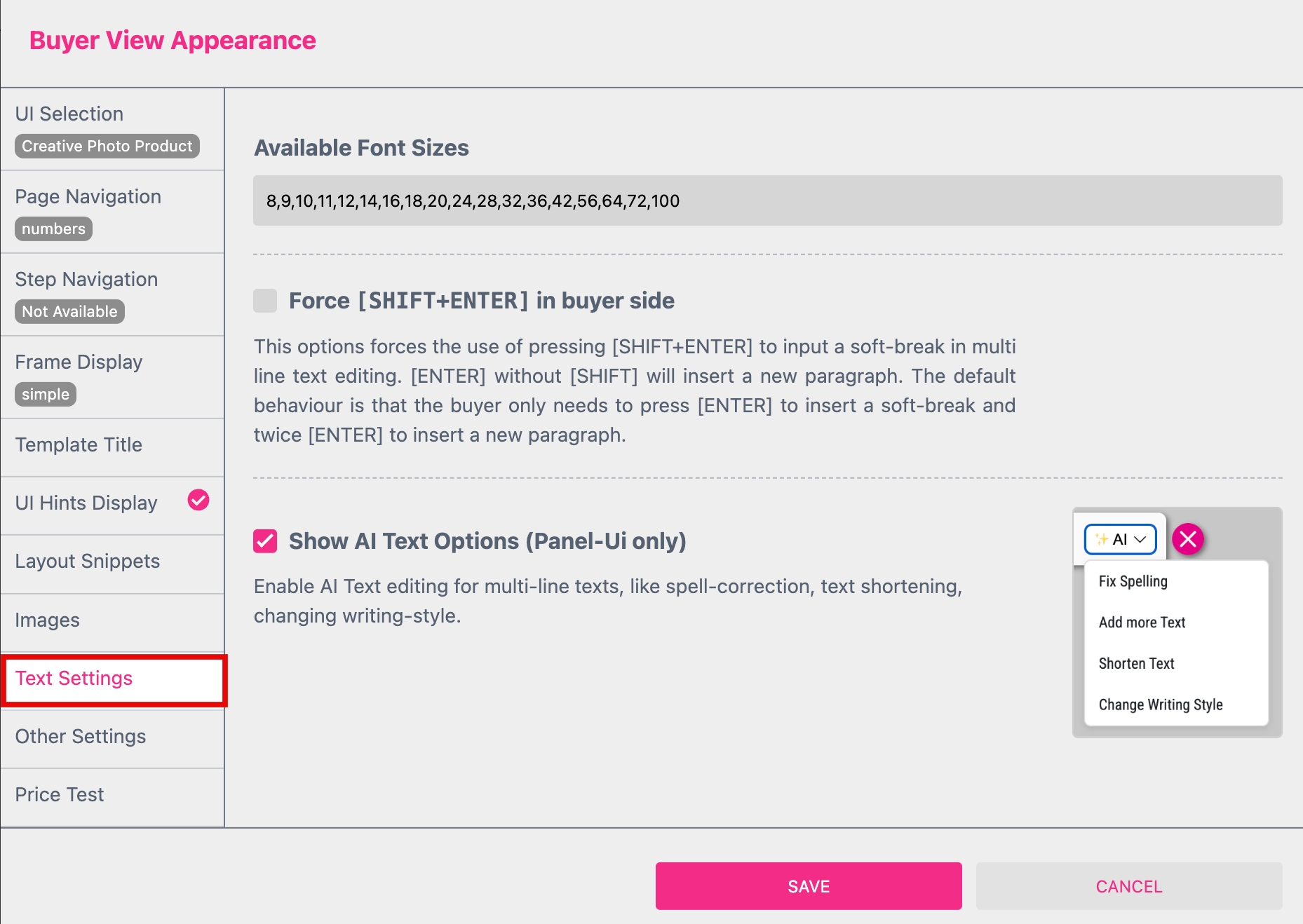Close the AI options popup with the X
This screenshot has width=1303, height=924.
click(x=1188, y=539)
